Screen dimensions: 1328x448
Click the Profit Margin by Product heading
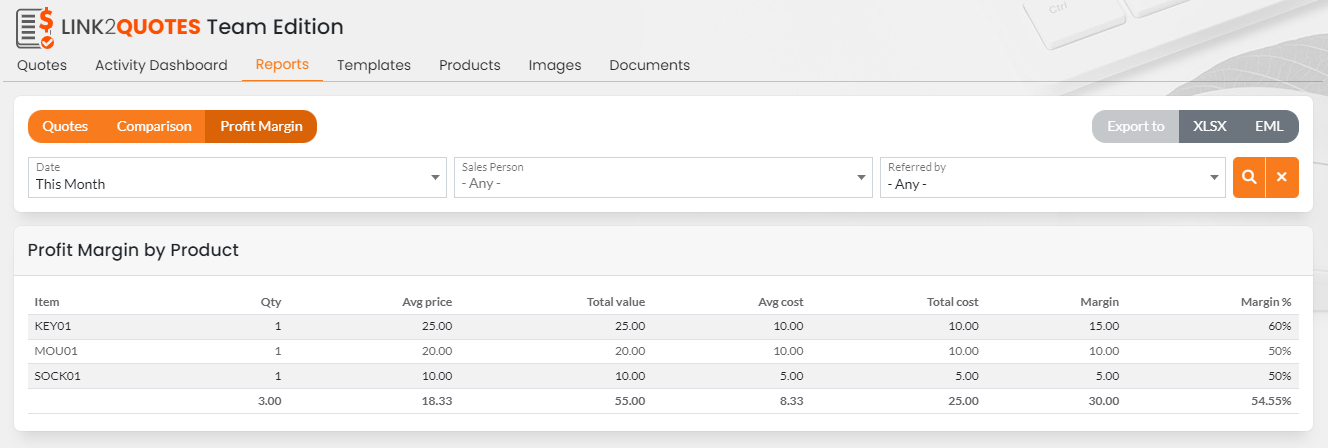point(133,250)
